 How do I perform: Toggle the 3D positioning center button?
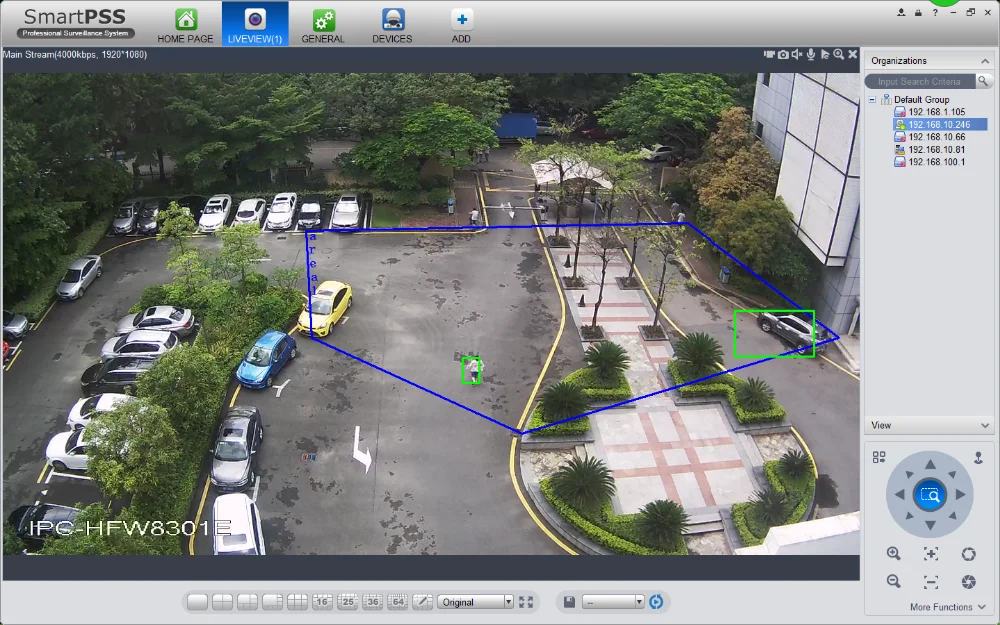[x=930, y=494]
